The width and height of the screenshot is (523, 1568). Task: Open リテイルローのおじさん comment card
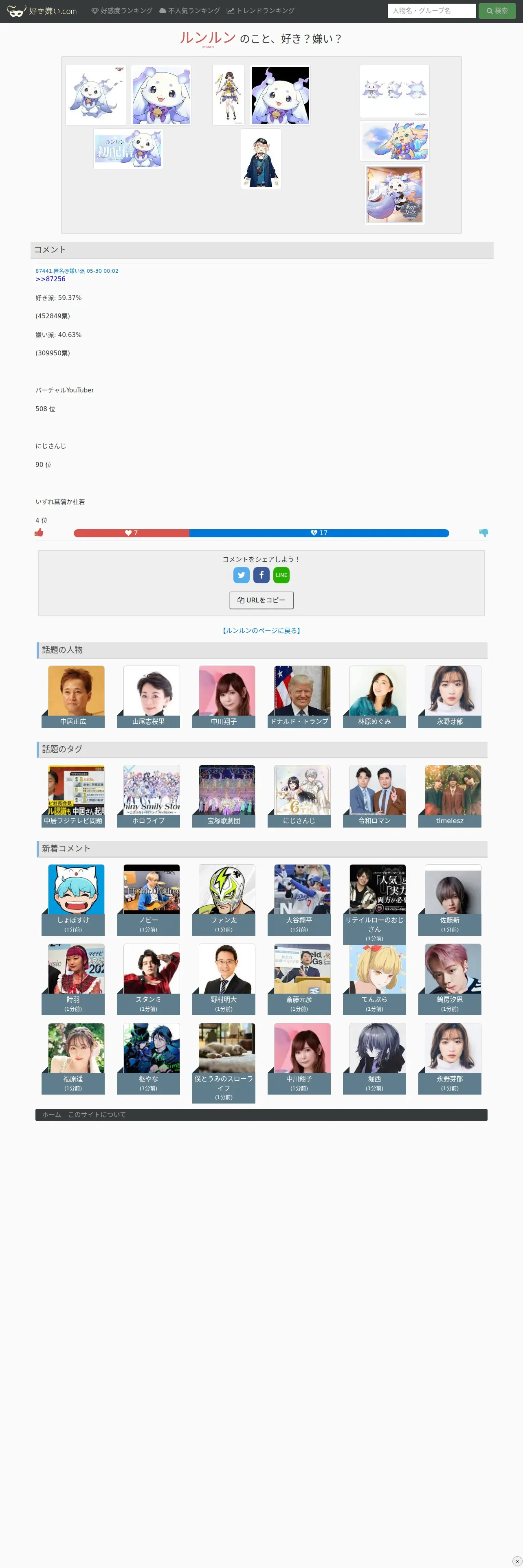pos(374,904)
